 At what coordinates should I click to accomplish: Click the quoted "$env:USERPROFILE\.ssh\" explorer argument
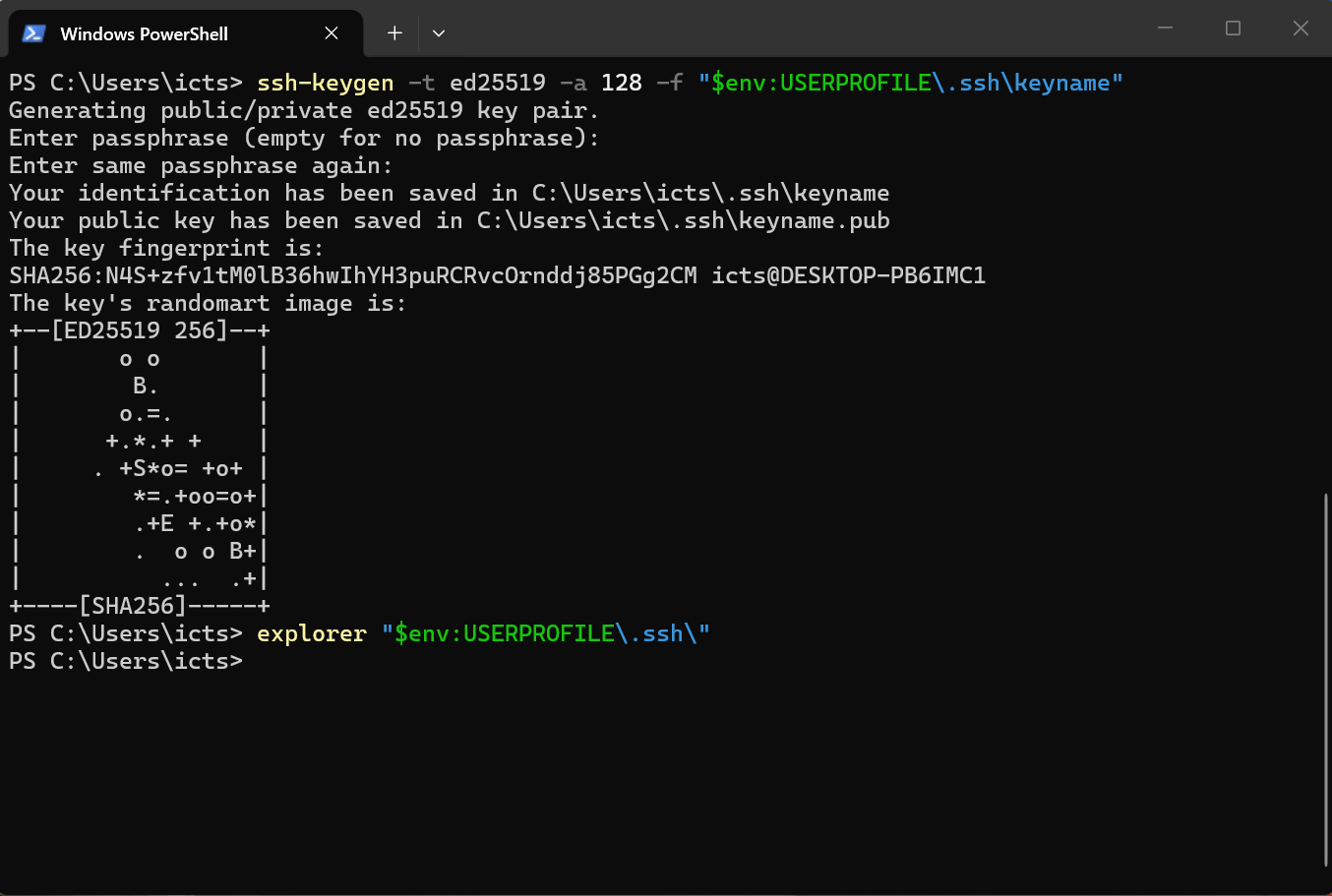[x=546, y=634]
